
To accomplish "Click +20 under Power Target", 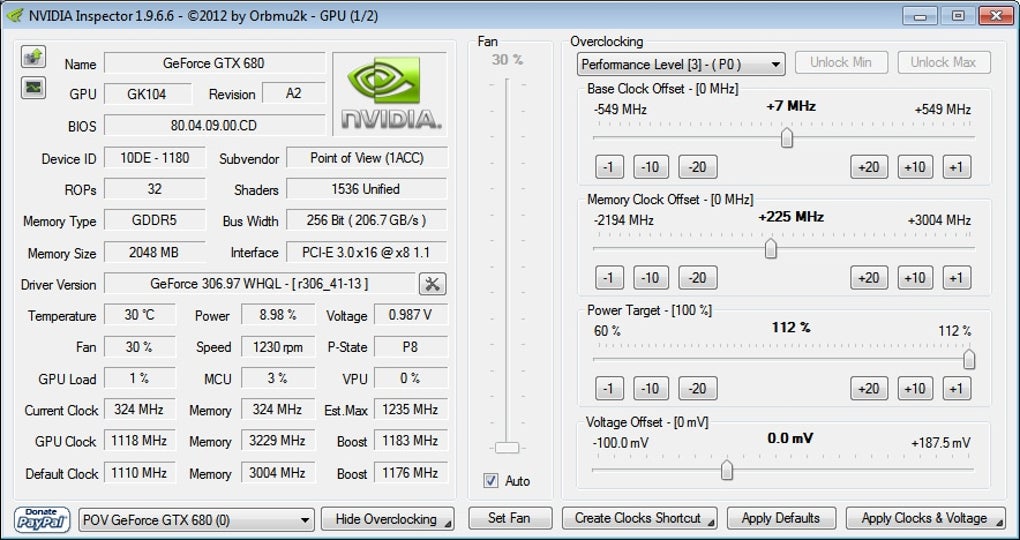I will (869, 388).
